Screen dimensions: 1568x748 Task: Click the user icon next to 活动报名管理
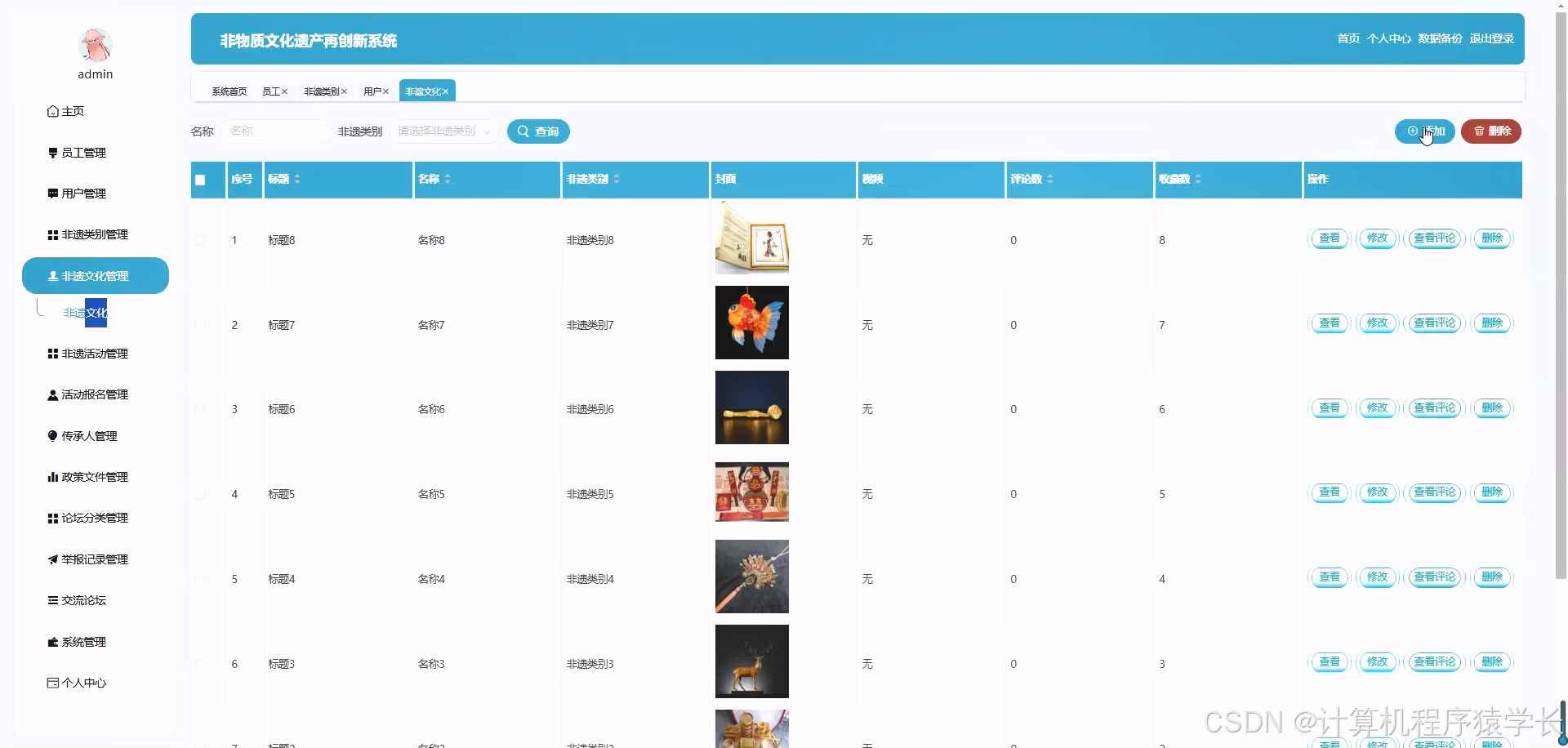[x=52, y=394]
